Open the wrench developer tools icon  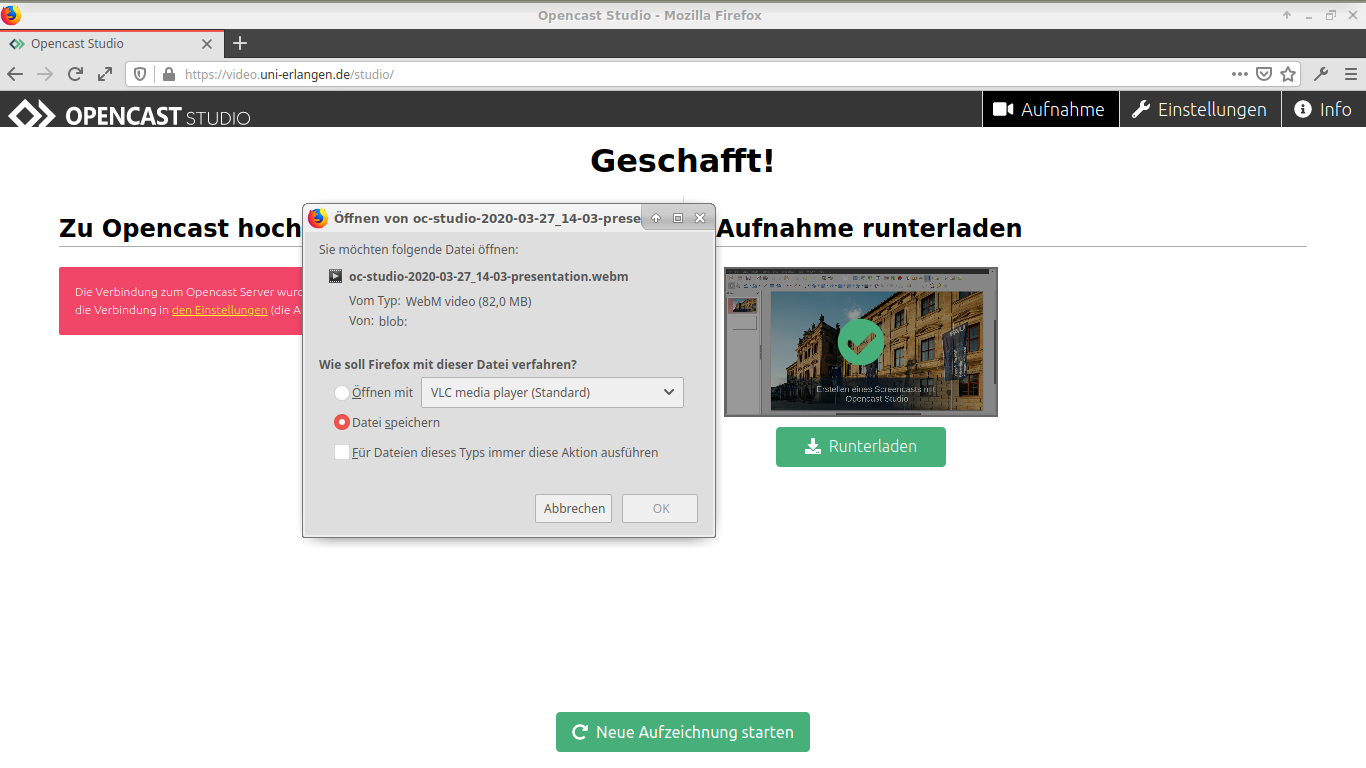click(1321, 74)
